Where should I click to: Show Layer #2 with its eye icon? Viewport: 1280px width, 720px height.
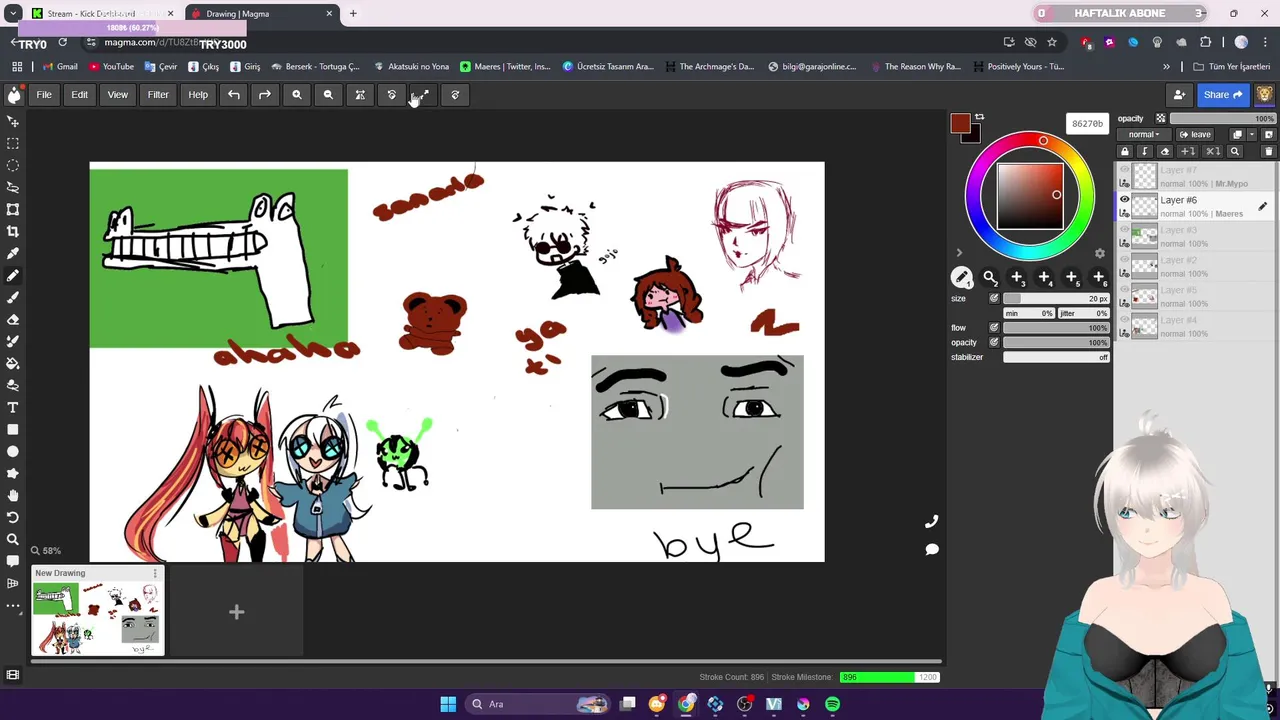pos(1124,260)
